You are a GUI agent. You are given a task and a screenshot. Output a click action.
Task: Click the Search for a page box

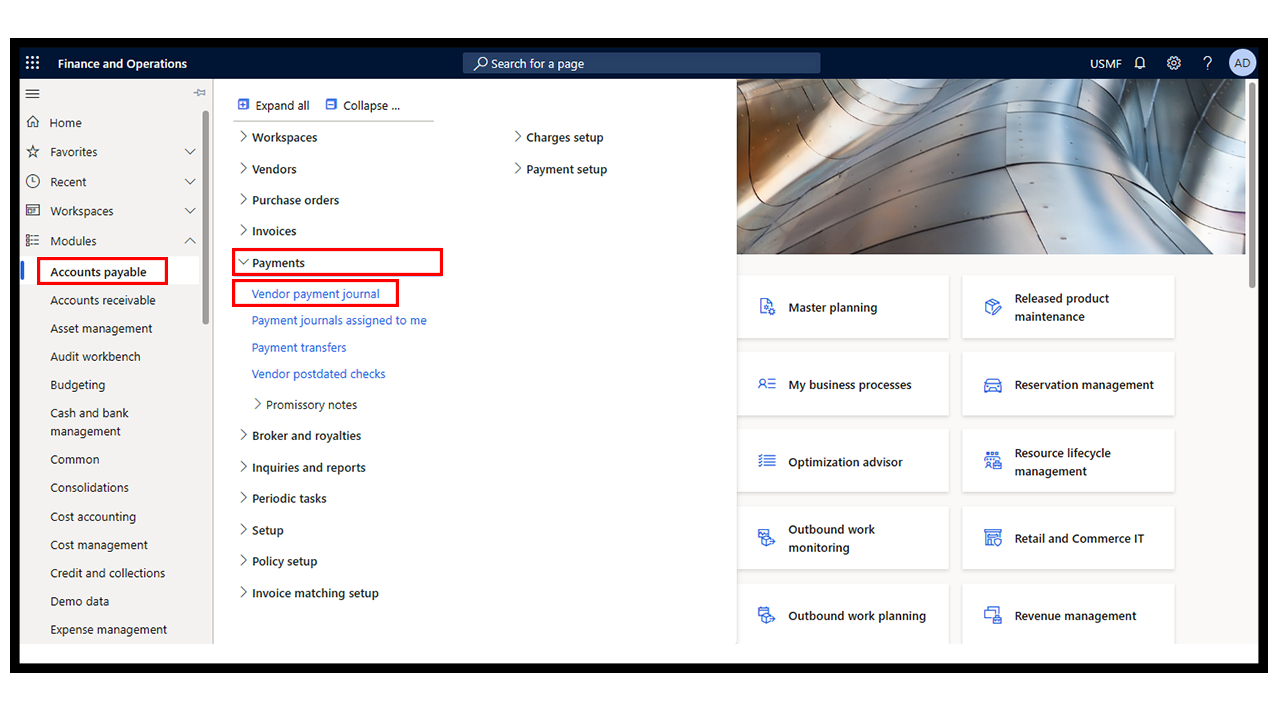pos(641,63)
